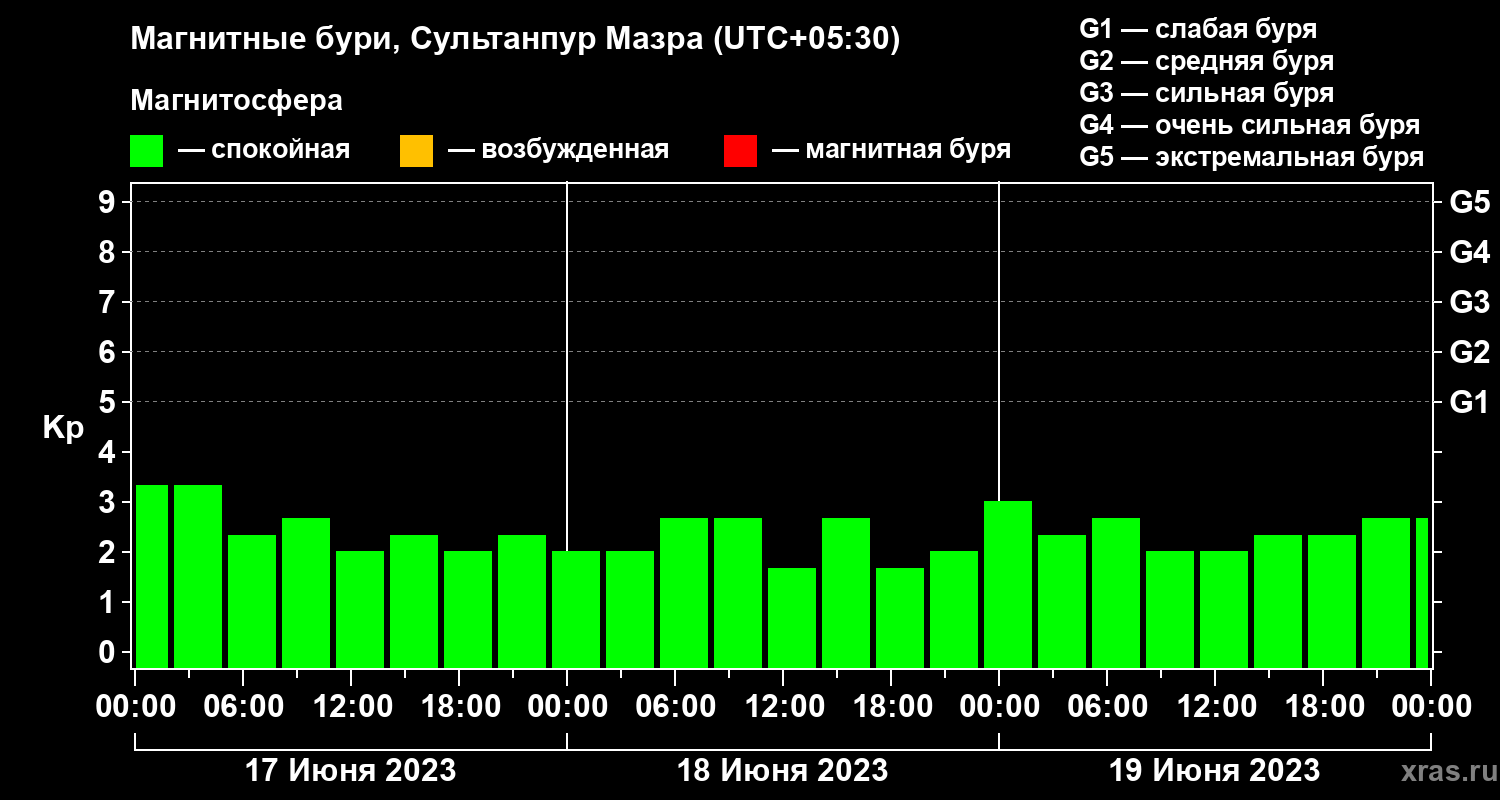Click the 'Магнитосфера' legend heading
Screen dimensions: 1500x800
click(236, 101)
